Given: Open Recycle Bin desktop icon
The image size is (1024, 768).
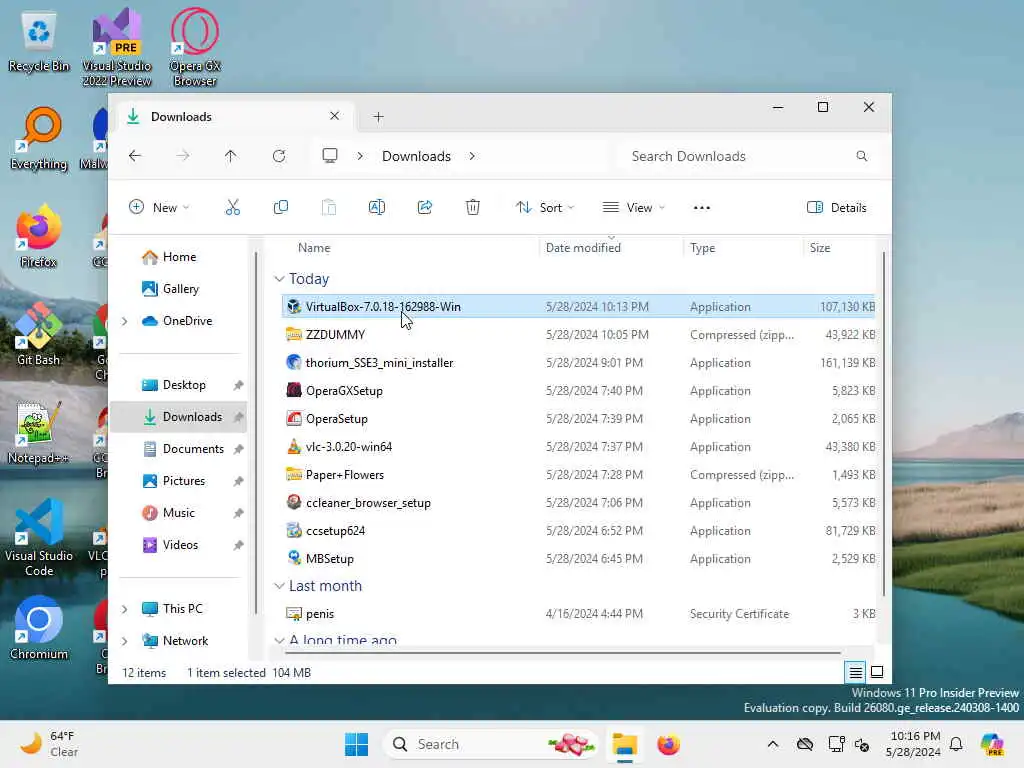Looking at the screenshot, I should click(x=39, y=42).
